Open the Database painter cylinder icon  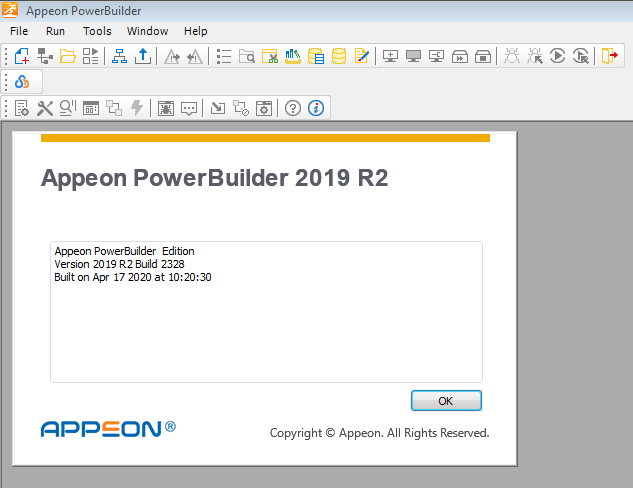click(339, 56)
